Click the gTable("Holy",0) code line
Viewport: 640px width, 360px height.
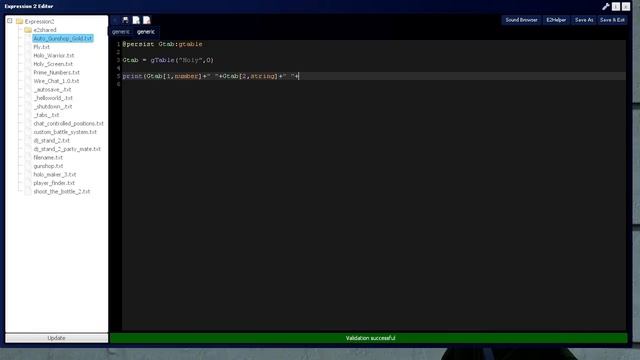tap(168, 60)
